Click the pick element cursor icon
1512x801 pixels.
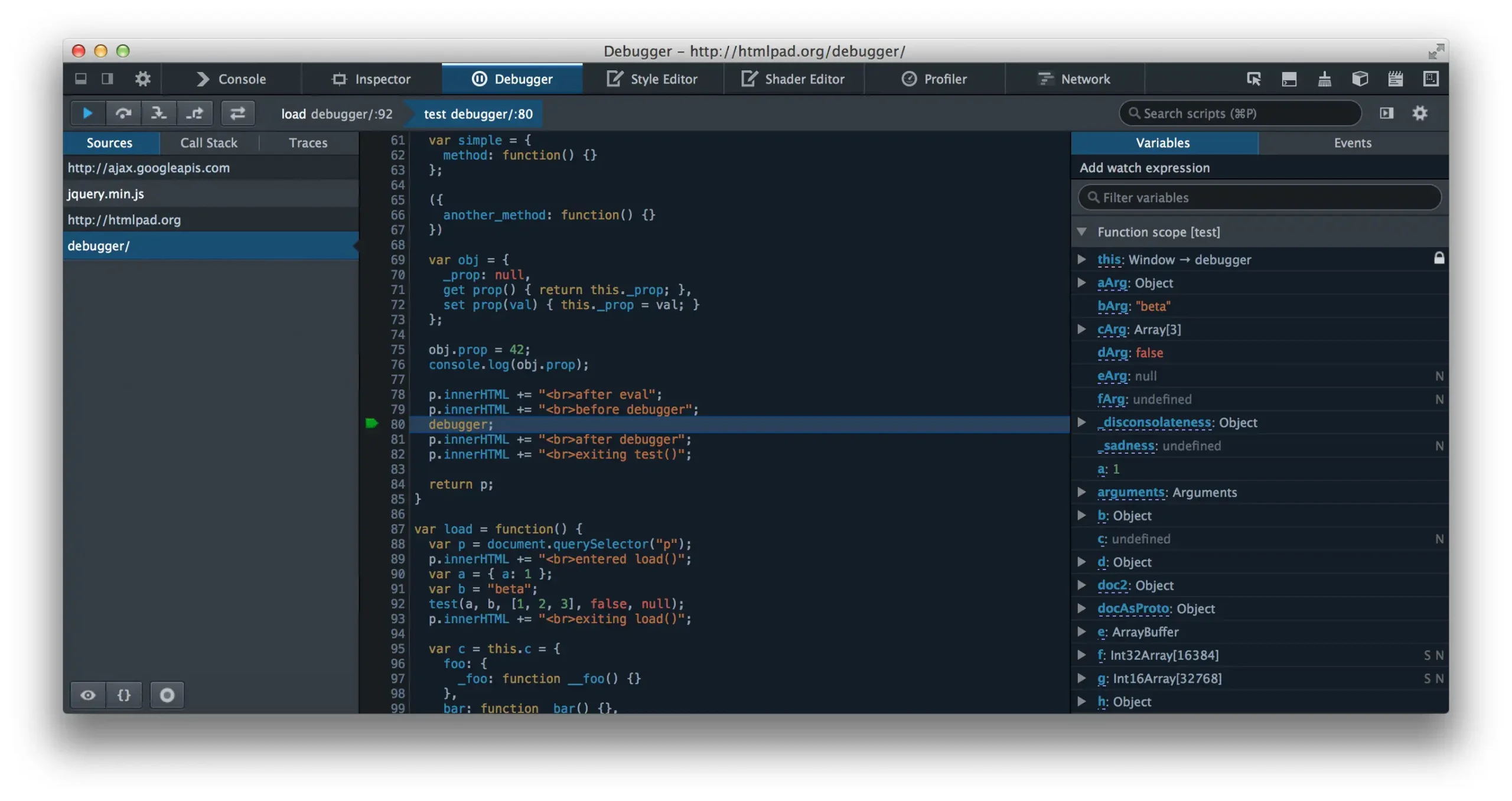(x=1253, y=79)
